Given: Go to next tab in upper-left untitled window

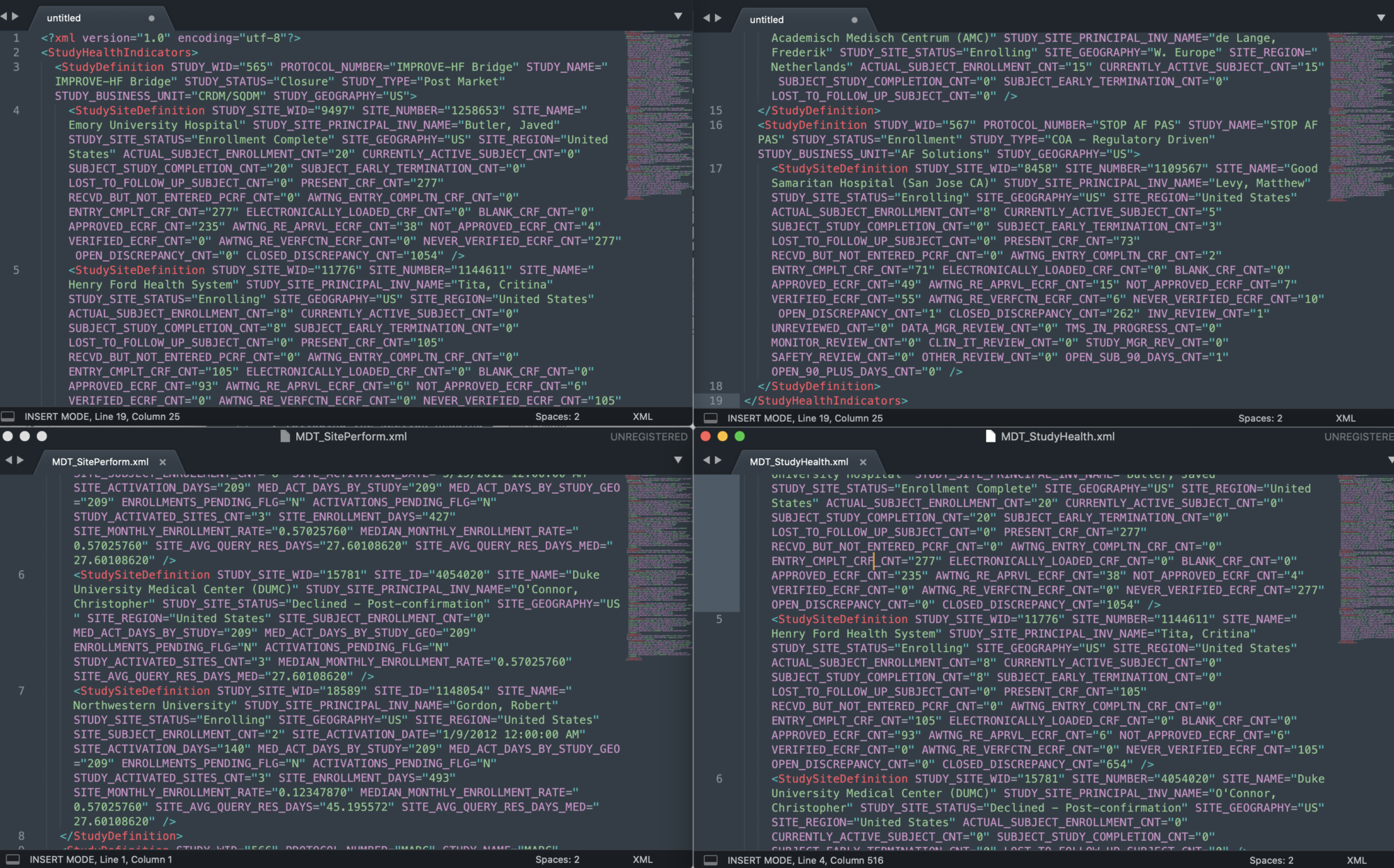Looking at the screenshot, I should click(x=15, y=16).
